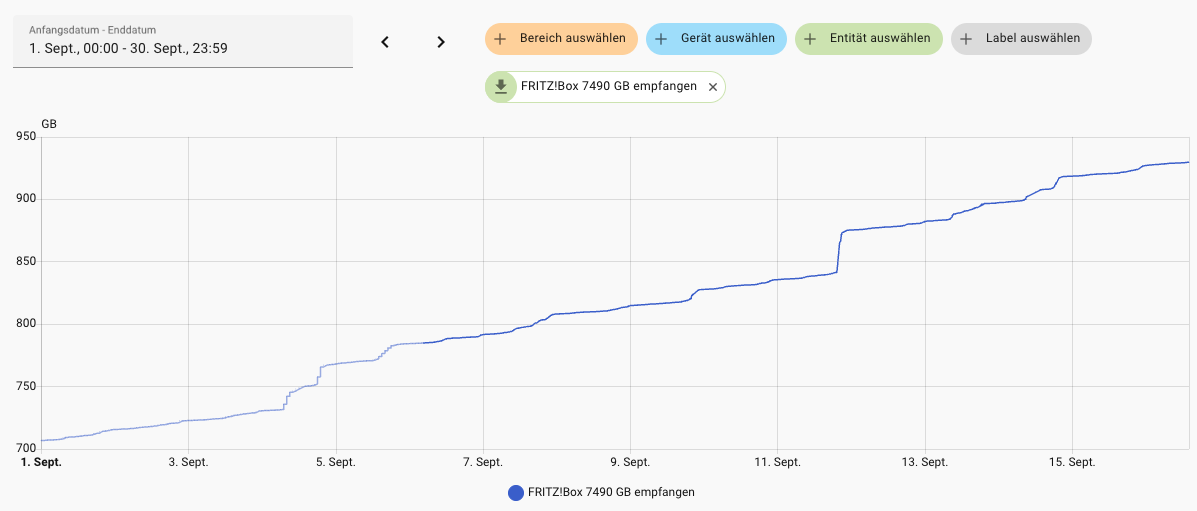Click the plus icon on Label auswählen
Screen dimensions: 1197x511
(x=966, y=39)
